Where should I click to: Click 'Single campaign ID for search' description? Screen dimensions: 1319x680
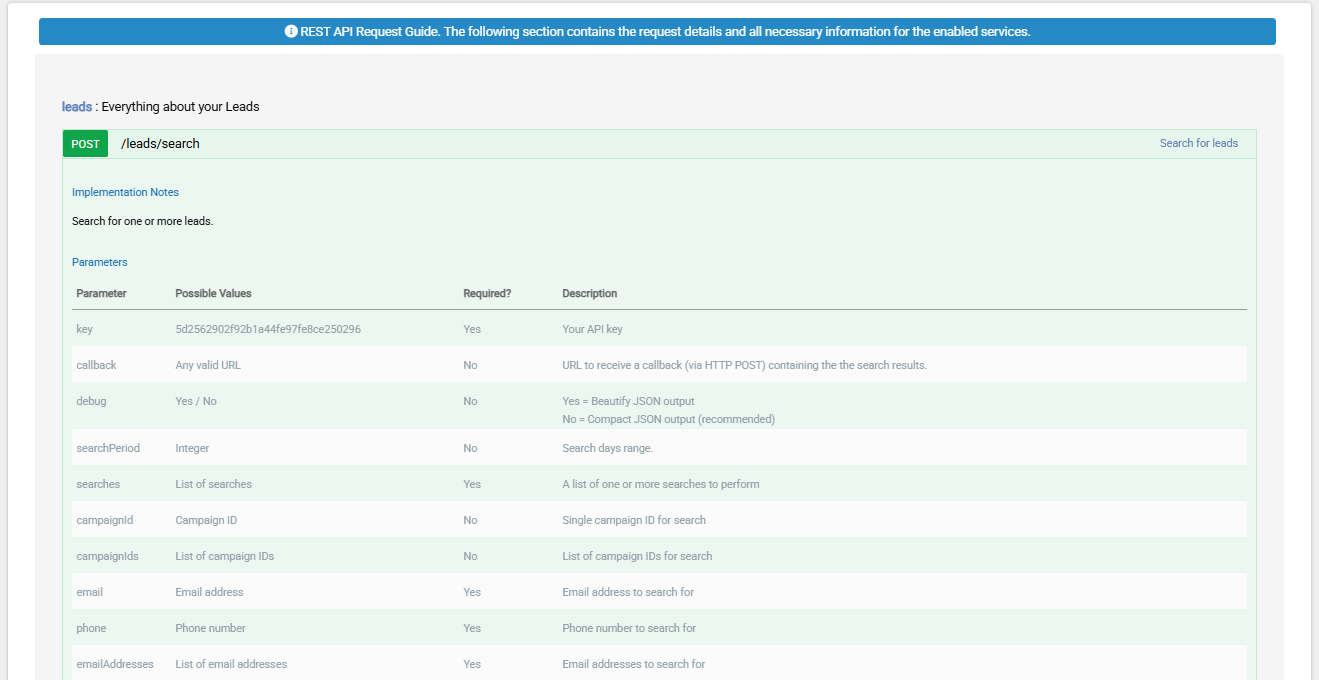tap(634, 520)
